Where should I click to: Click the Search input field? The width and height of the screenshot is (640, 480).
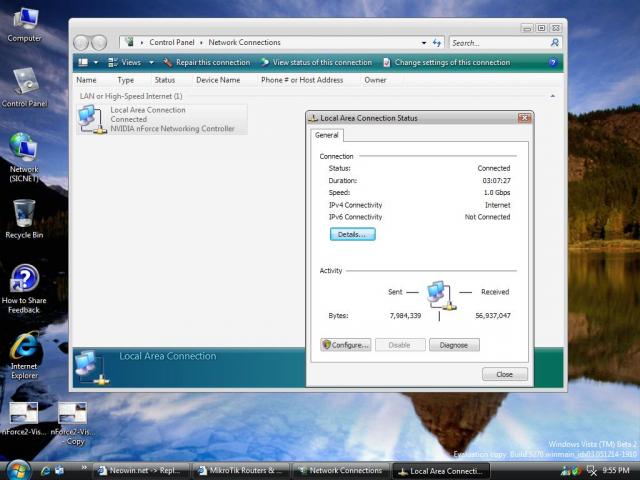click(499, 43)
